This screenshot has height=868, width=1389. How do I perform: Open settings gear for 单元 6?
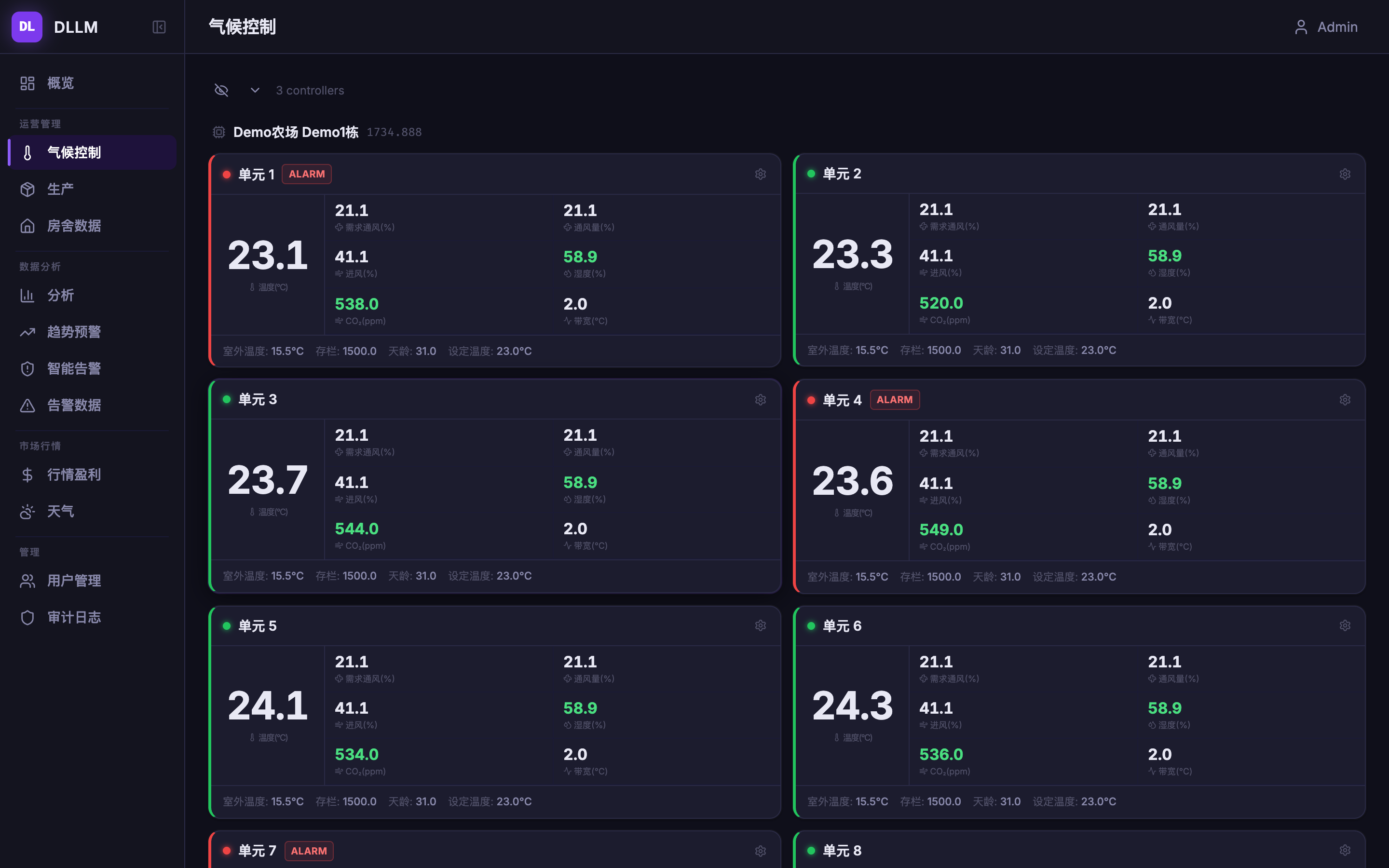pyautogui.click(x=1345, y=625)
